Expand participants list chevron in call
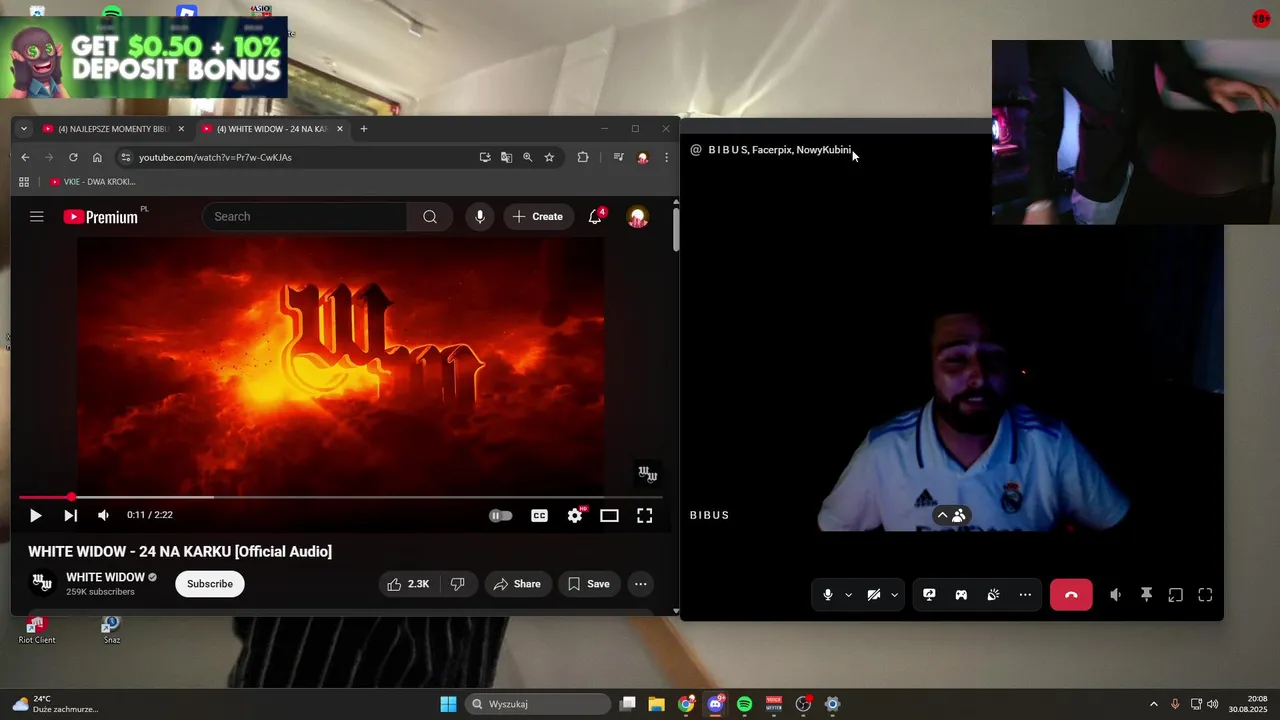The width and height of the screenshot is (1280, 720). coord(942,515)
